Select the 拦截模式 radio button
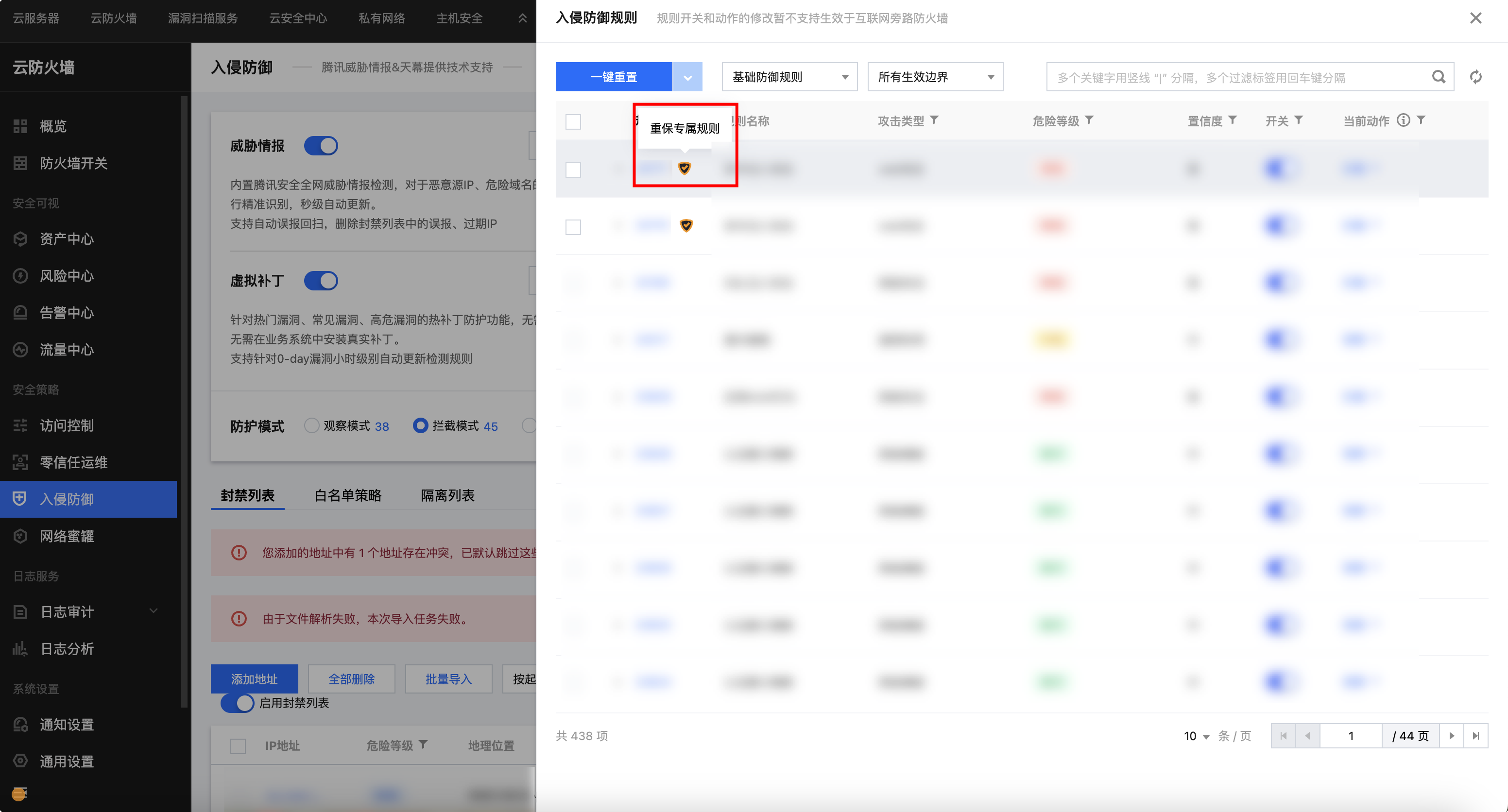The image size is (1508, 812). coord(420,425)
